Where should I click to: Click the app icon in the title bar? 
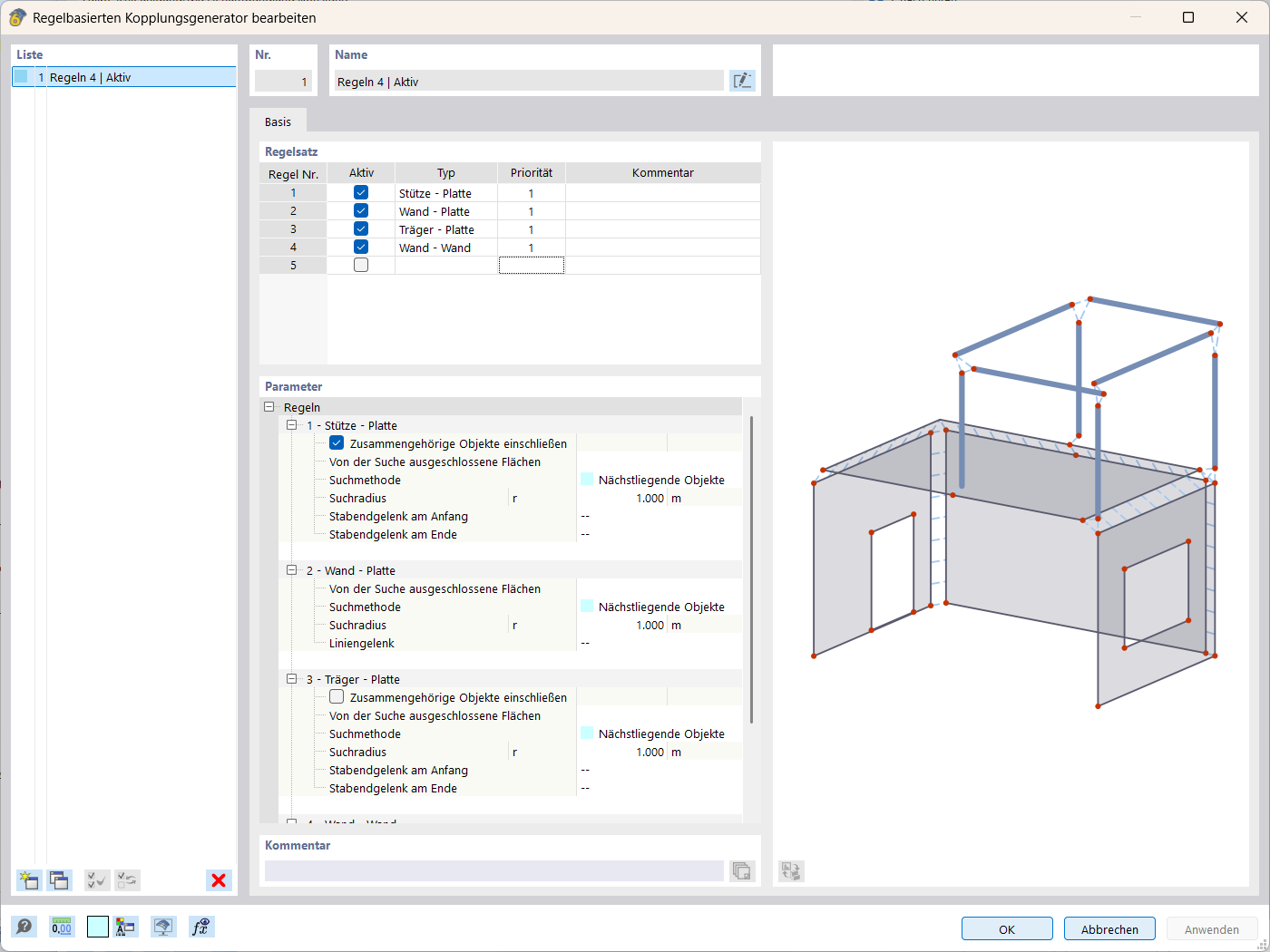[x=17, y=17]
